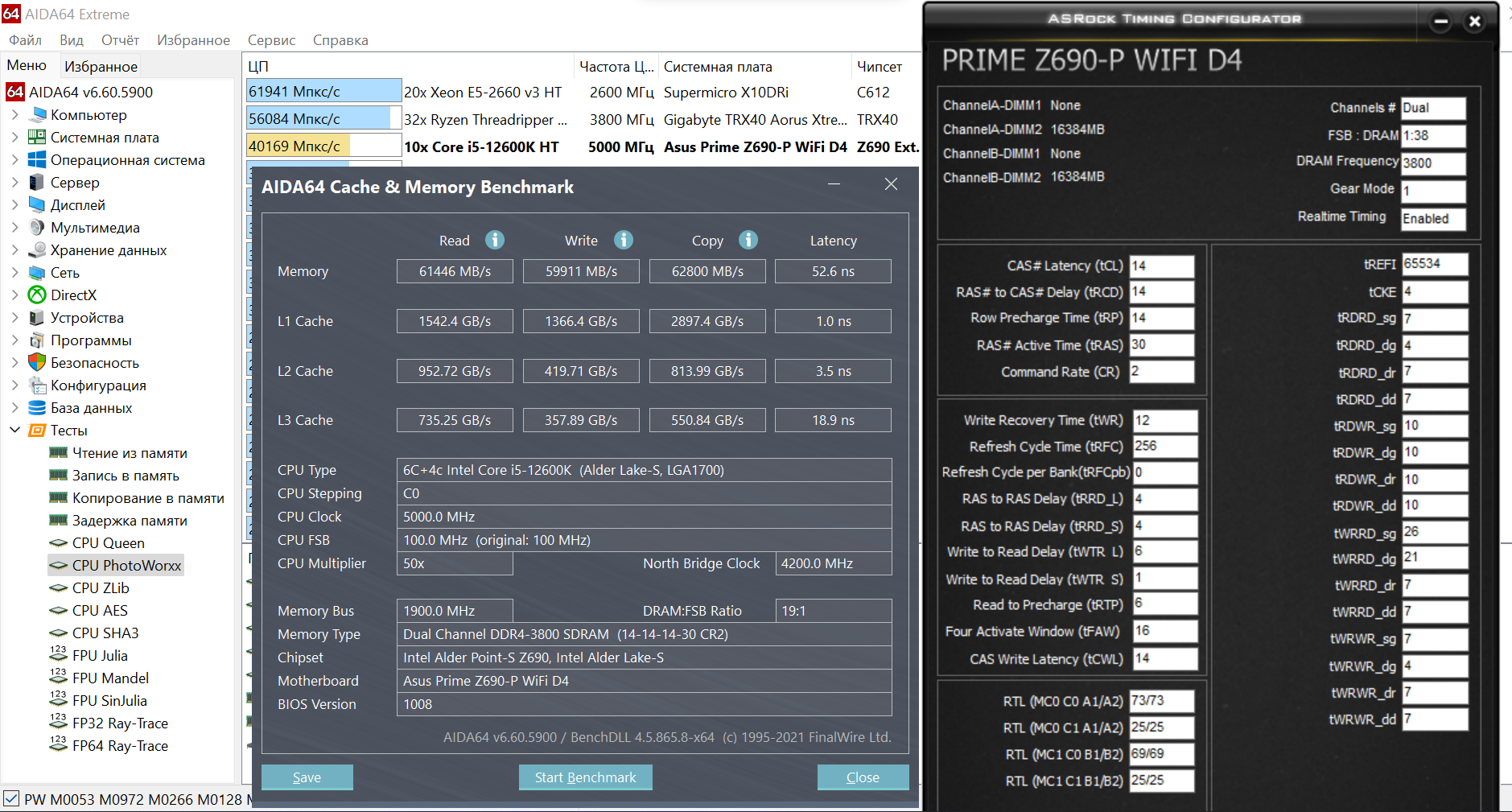Click the Command Rate (CR) field
The width and height of the screenshot is (1512, 812).
click(1162, 372)
